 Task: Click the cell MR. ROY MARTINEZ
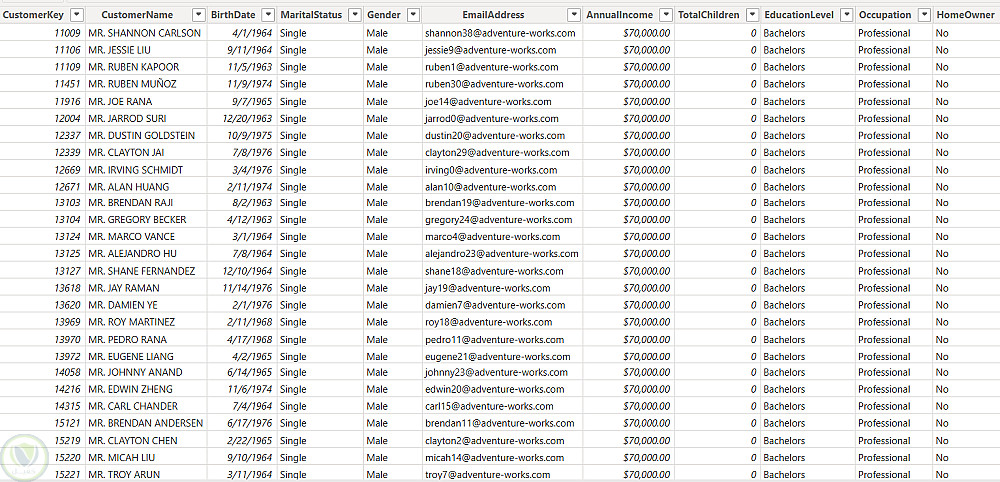tap(147, 322)
